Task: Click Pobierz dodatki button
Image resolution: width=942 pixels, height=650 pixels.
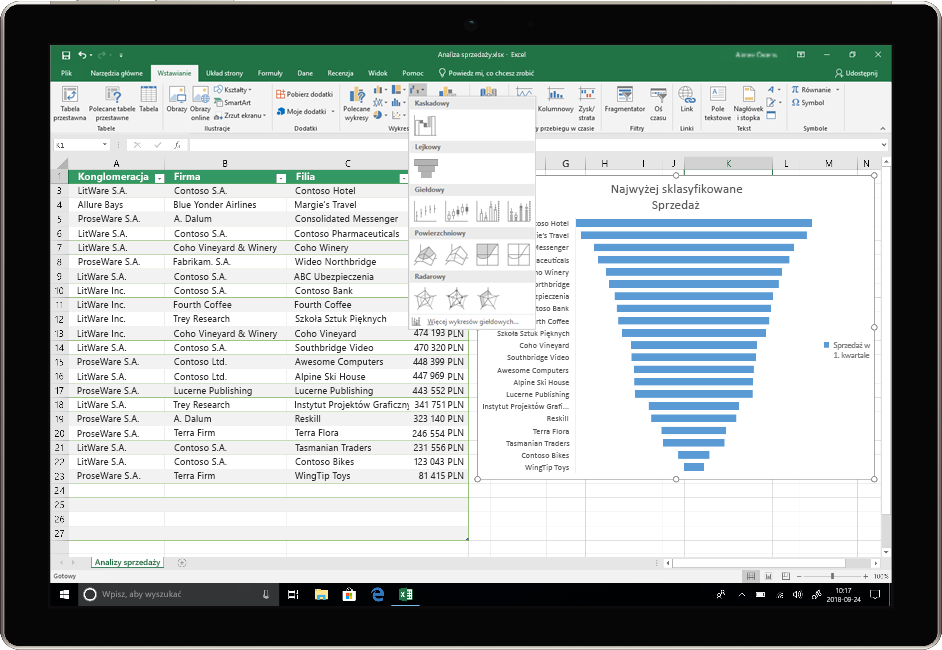Action: 305,94
